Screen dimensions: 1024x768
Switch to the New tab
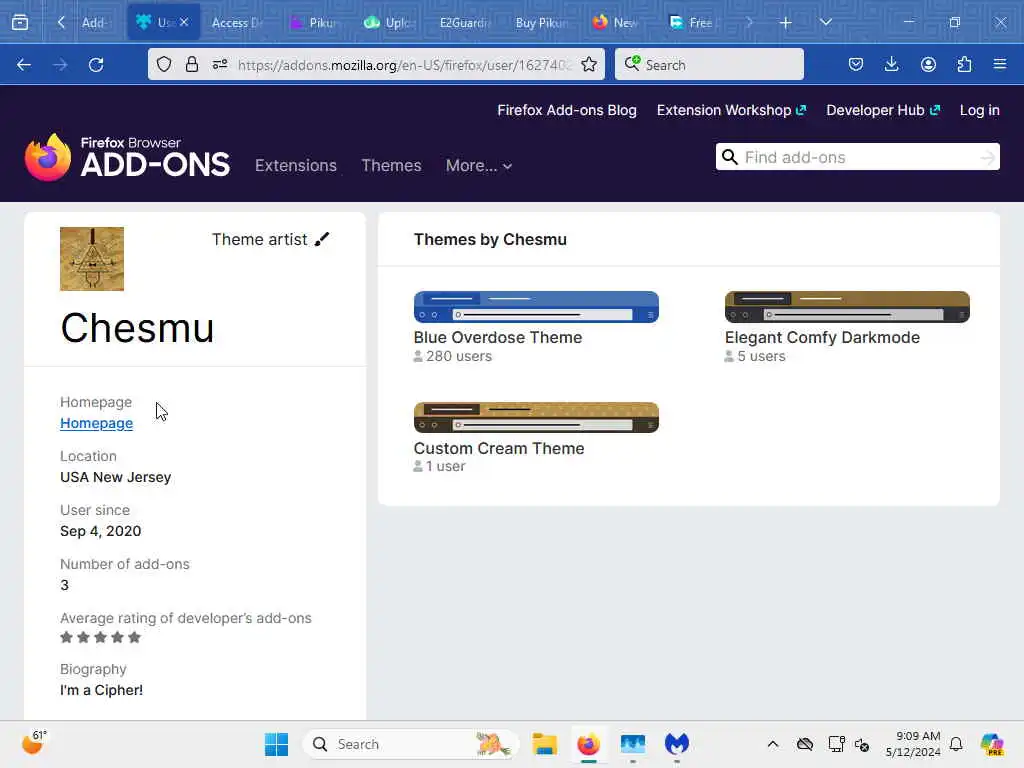pos(616,22)
